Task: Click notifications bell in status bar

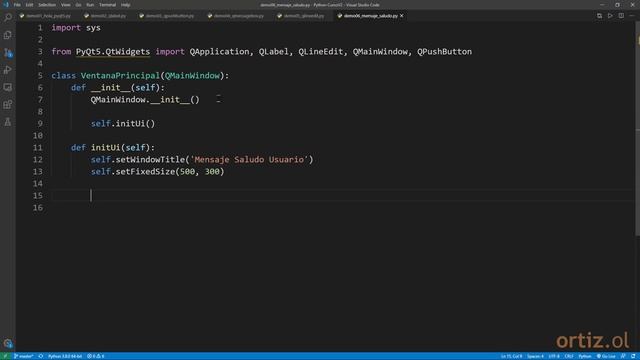Action: point(633,356)
